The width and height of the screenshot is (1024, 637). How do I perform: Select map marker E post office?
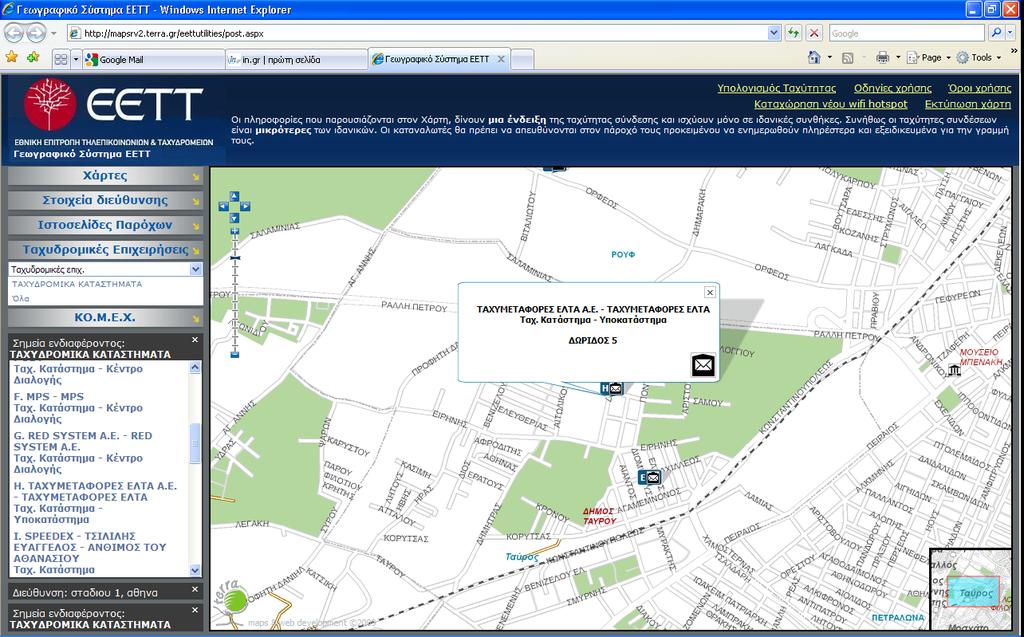click(x=649, y=478)
